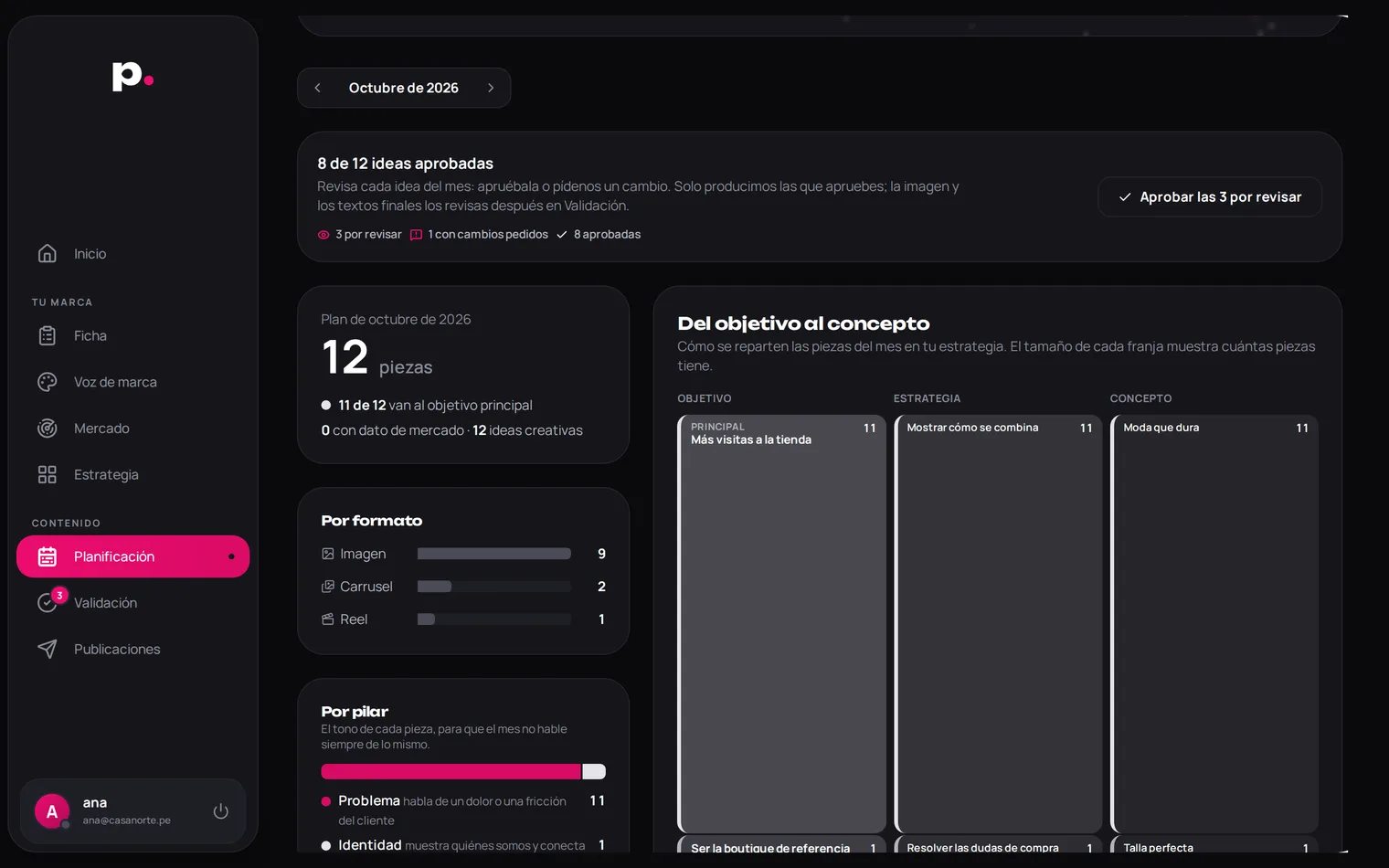The image size is (1389, 868).
Task: Click the Estrategia grid icon
Action: pyautogui.click(x=48, y=474)
